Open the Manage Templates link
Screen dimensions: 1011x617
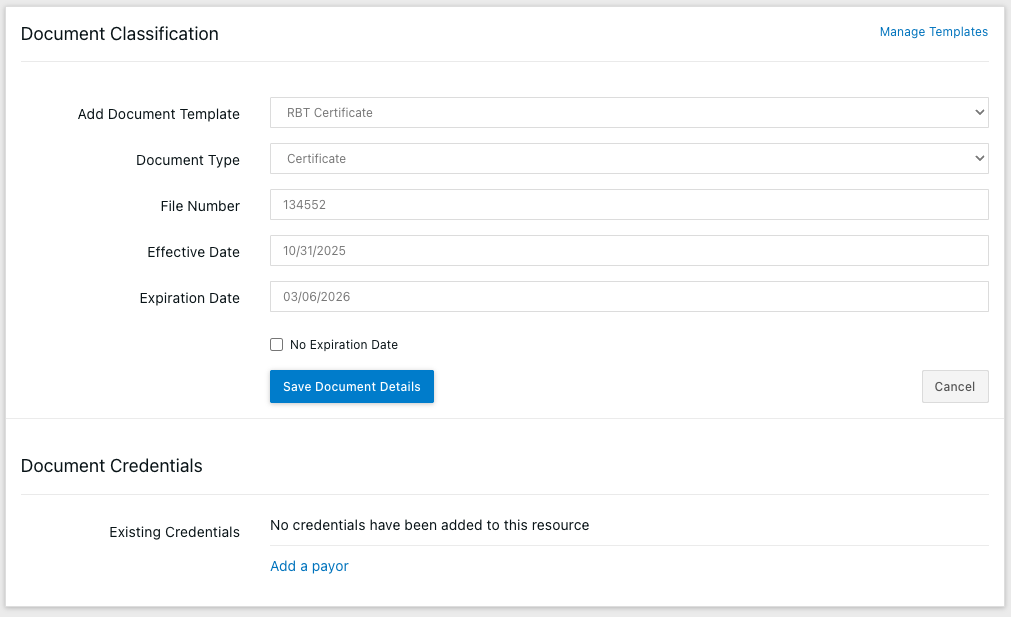pos(933,32)
